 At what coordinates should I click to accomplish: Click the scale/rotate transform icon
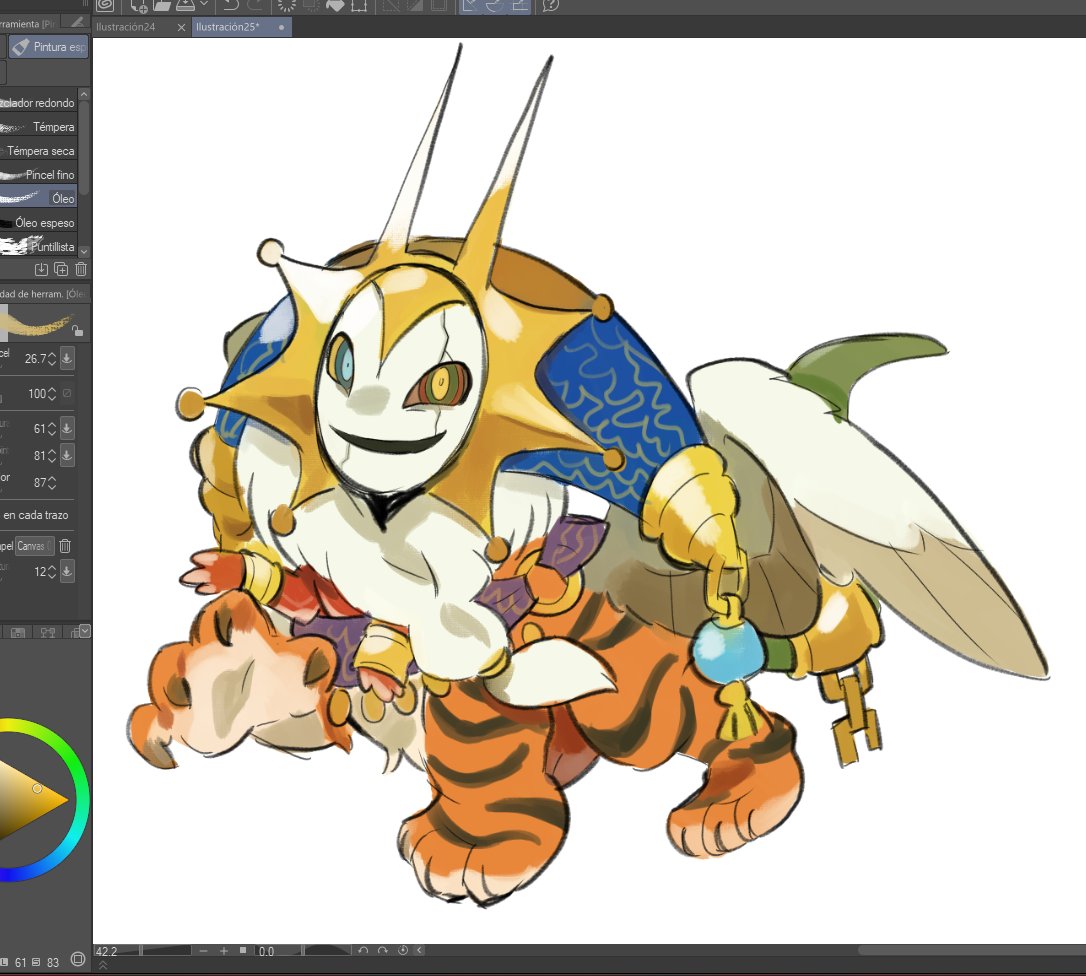click(359, 6)
